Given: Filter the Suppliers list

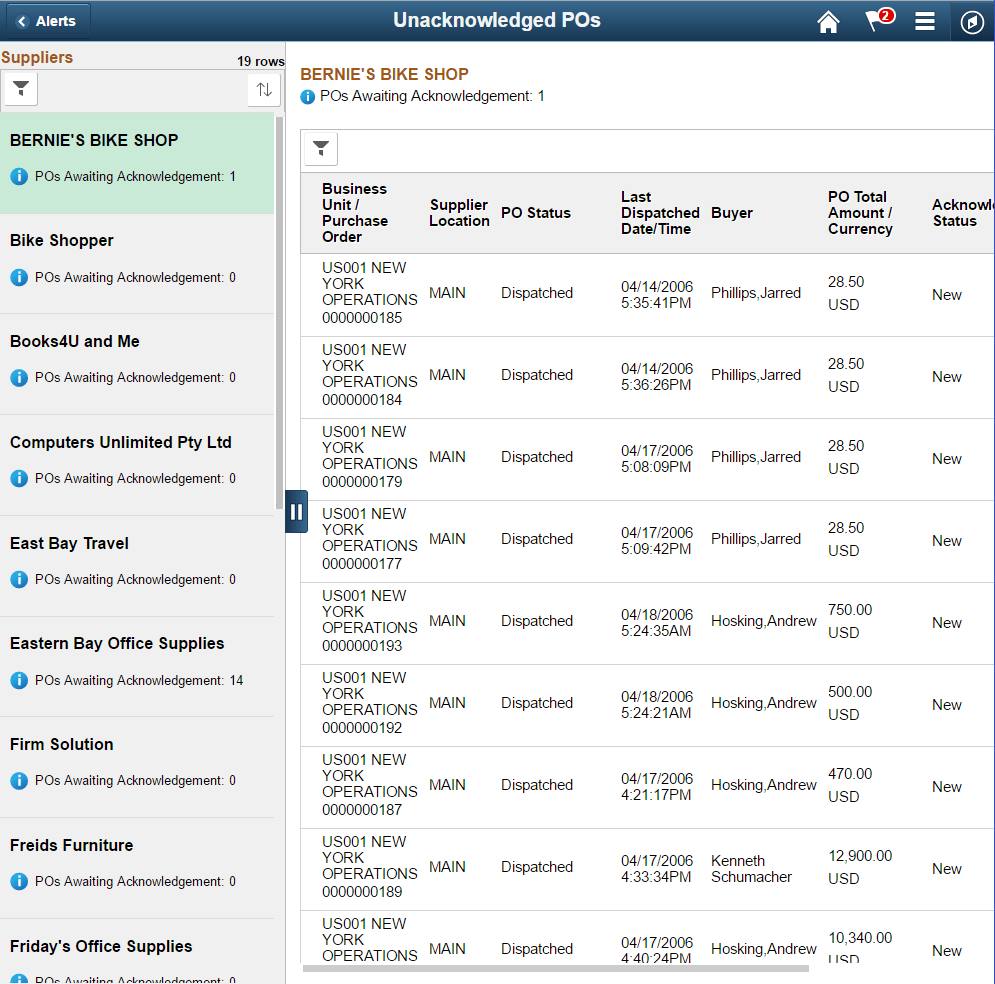Looking at the screenshot, I should [21, 89].
